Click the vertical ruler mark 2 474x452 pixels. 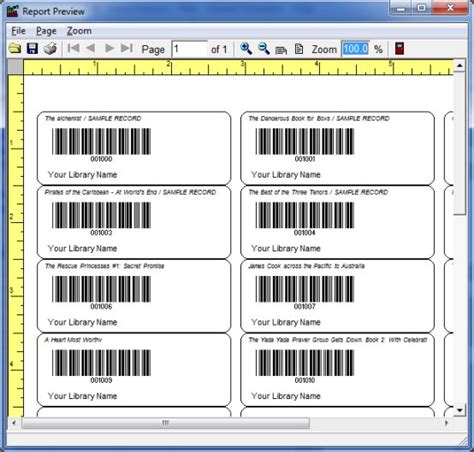tap(11, 217)
